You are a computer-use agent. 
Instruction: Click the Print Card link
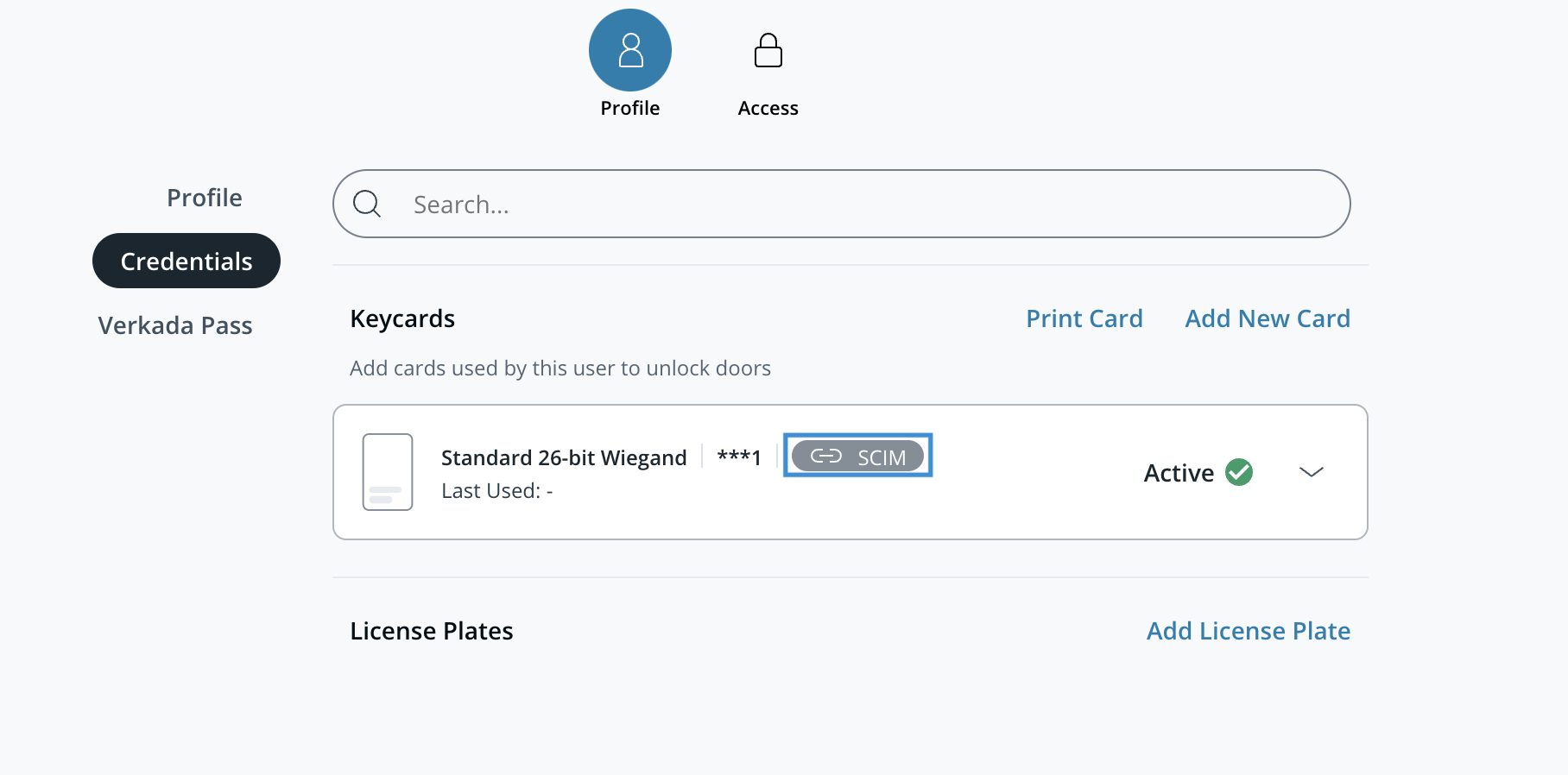pos(1084,318)
